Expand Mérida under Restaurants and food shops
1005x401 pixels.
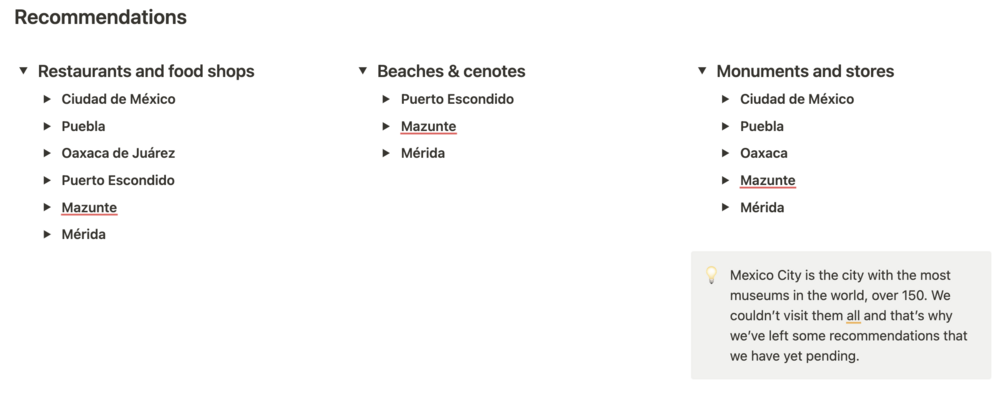point(47,234)
